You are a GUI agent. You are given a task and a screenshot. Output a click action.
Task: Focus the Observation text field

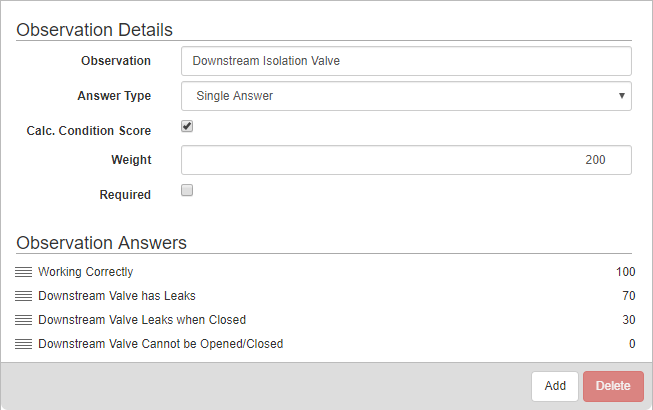[406, 61]
